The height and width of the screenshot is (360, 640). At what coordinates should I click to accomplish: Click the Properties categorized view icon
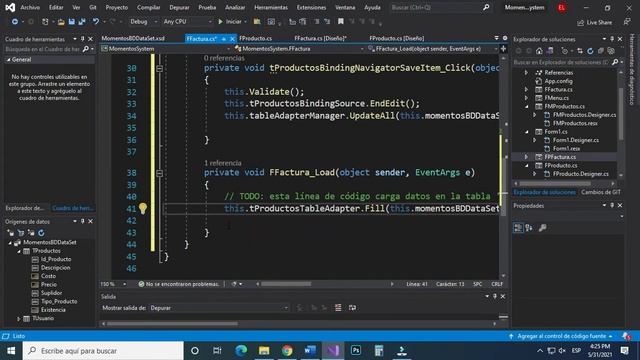518,228
